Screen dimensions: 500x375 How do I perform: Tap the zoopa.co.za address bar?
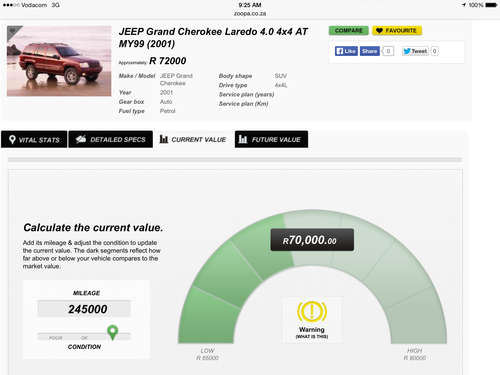(x=250, y=14)
